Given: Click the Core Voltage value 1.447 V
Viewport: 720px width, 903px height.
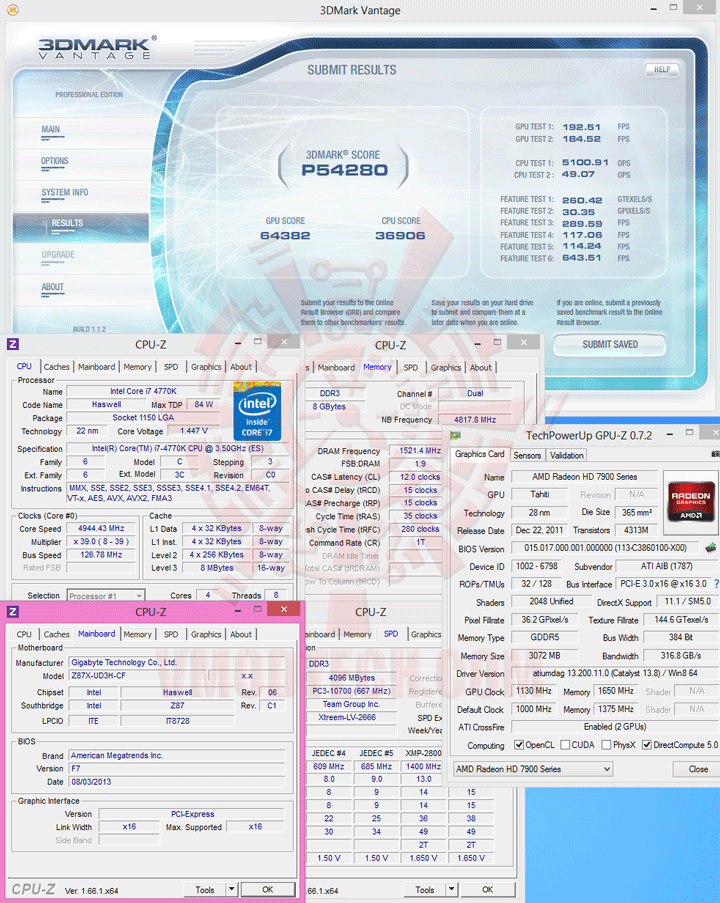Looking at the screenshot, I should 194,431.
